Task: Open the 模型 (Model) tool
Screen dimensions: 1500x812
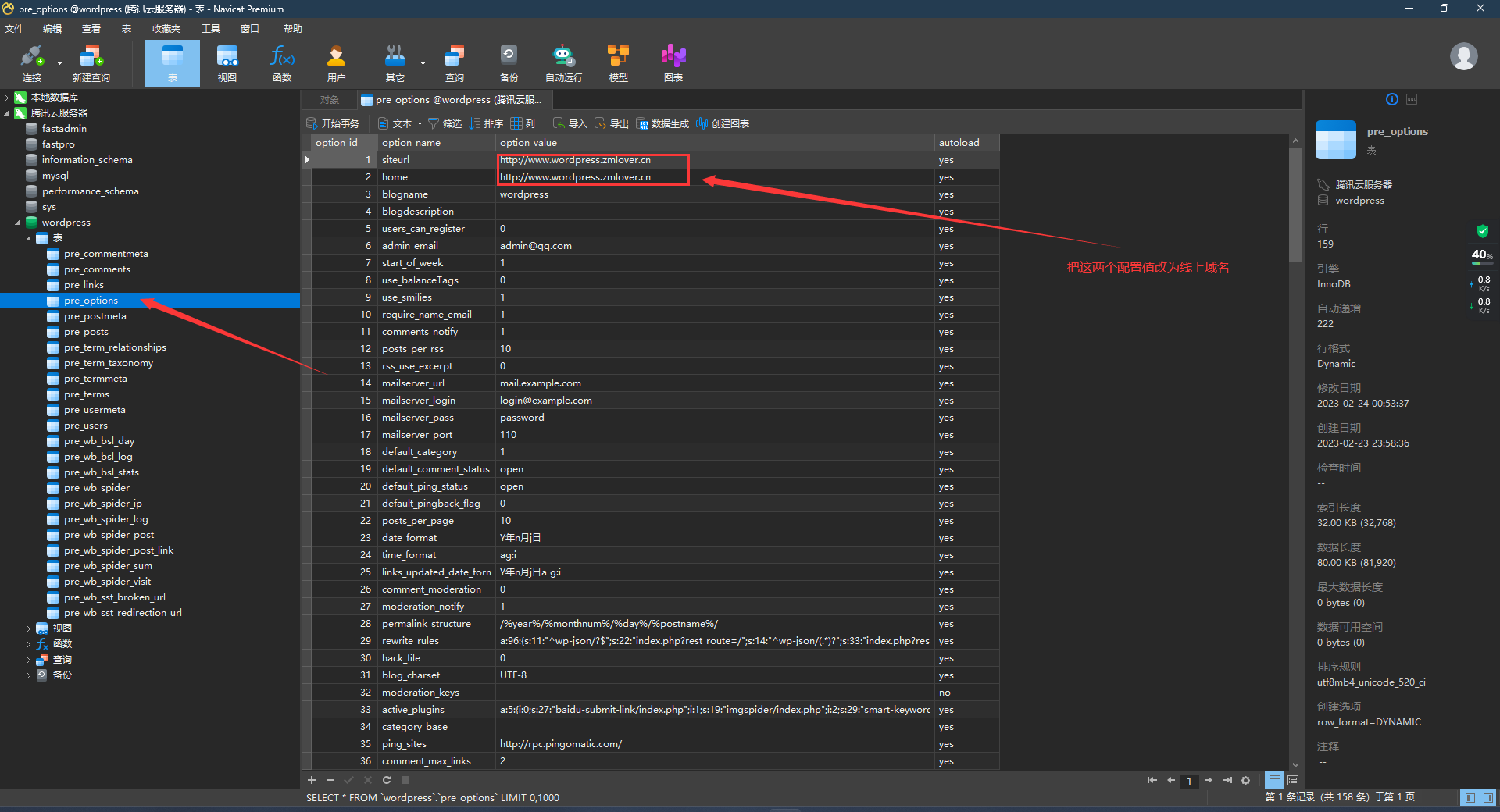Action: point(619,63)
